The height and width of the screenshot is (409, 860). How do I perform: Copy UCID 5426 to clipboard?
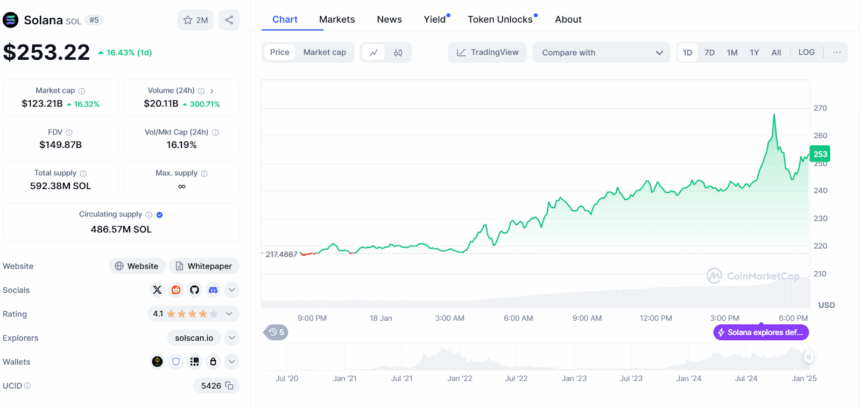[229, 386]
